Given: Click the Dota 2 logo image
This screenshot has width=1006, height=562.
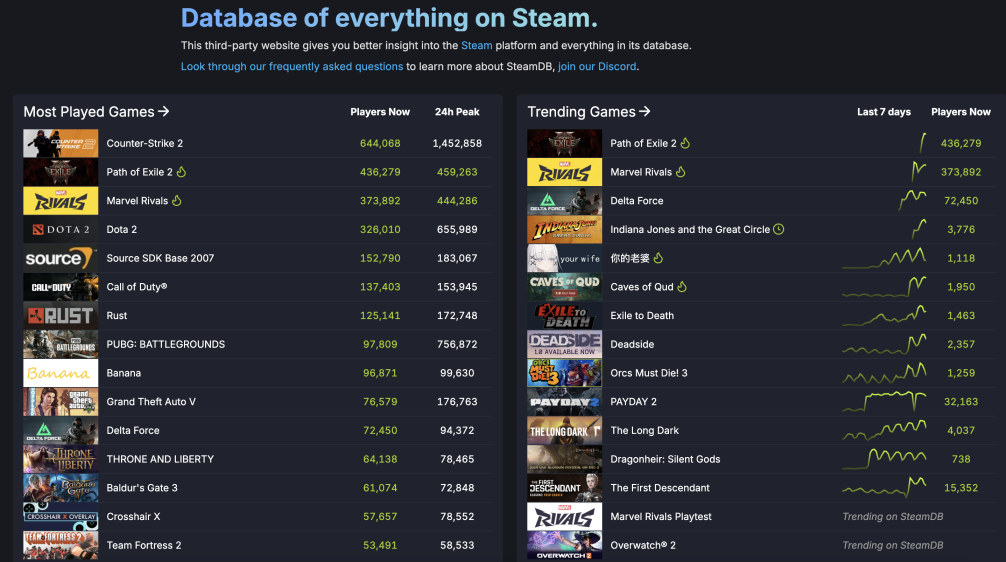Looking at the screenshot, I should (x=61, y=229).
